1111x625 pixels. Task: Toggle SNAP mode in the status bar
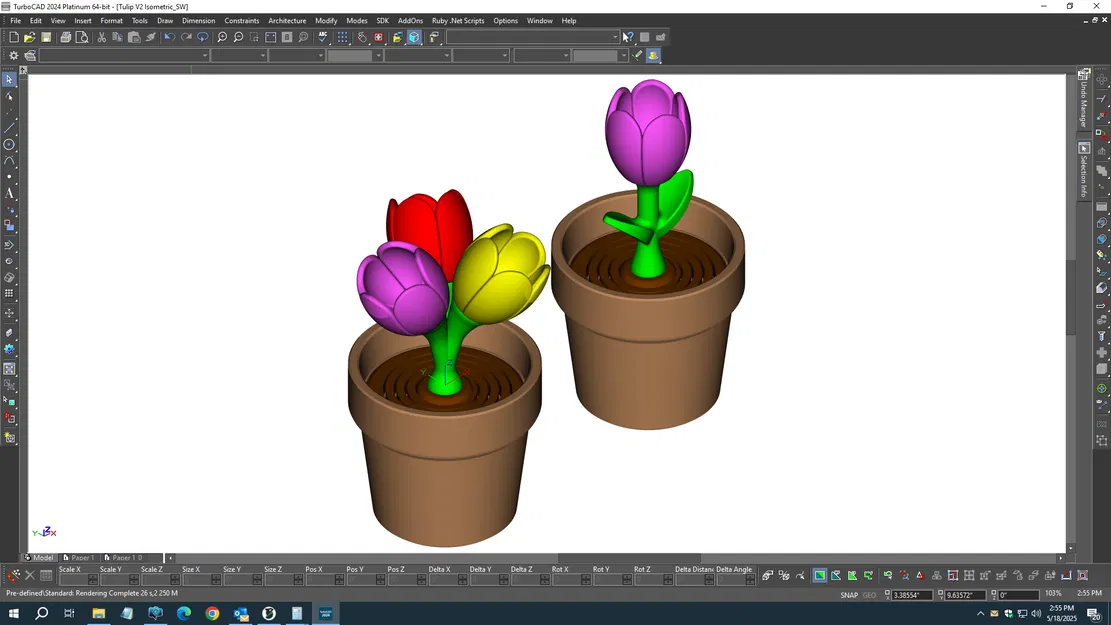coord(849,594)
